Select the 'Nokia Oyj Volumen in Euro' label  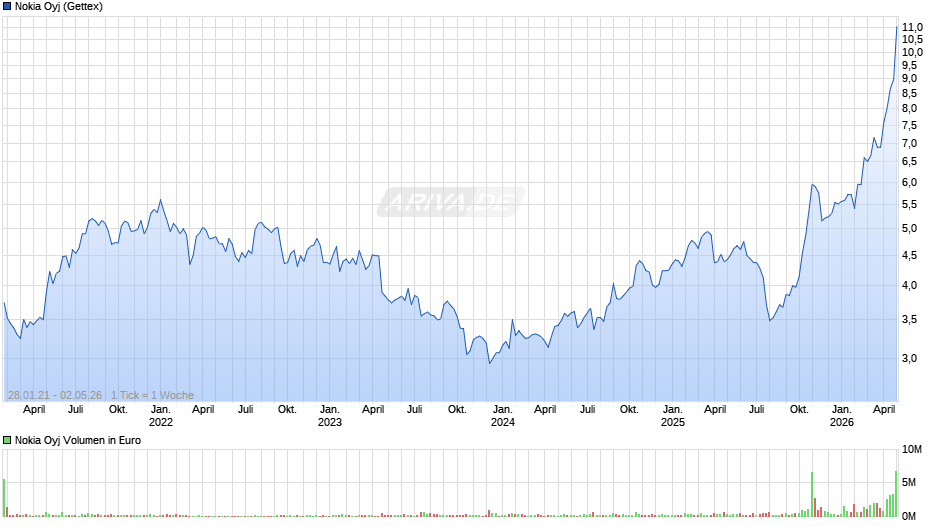point(78,440)
